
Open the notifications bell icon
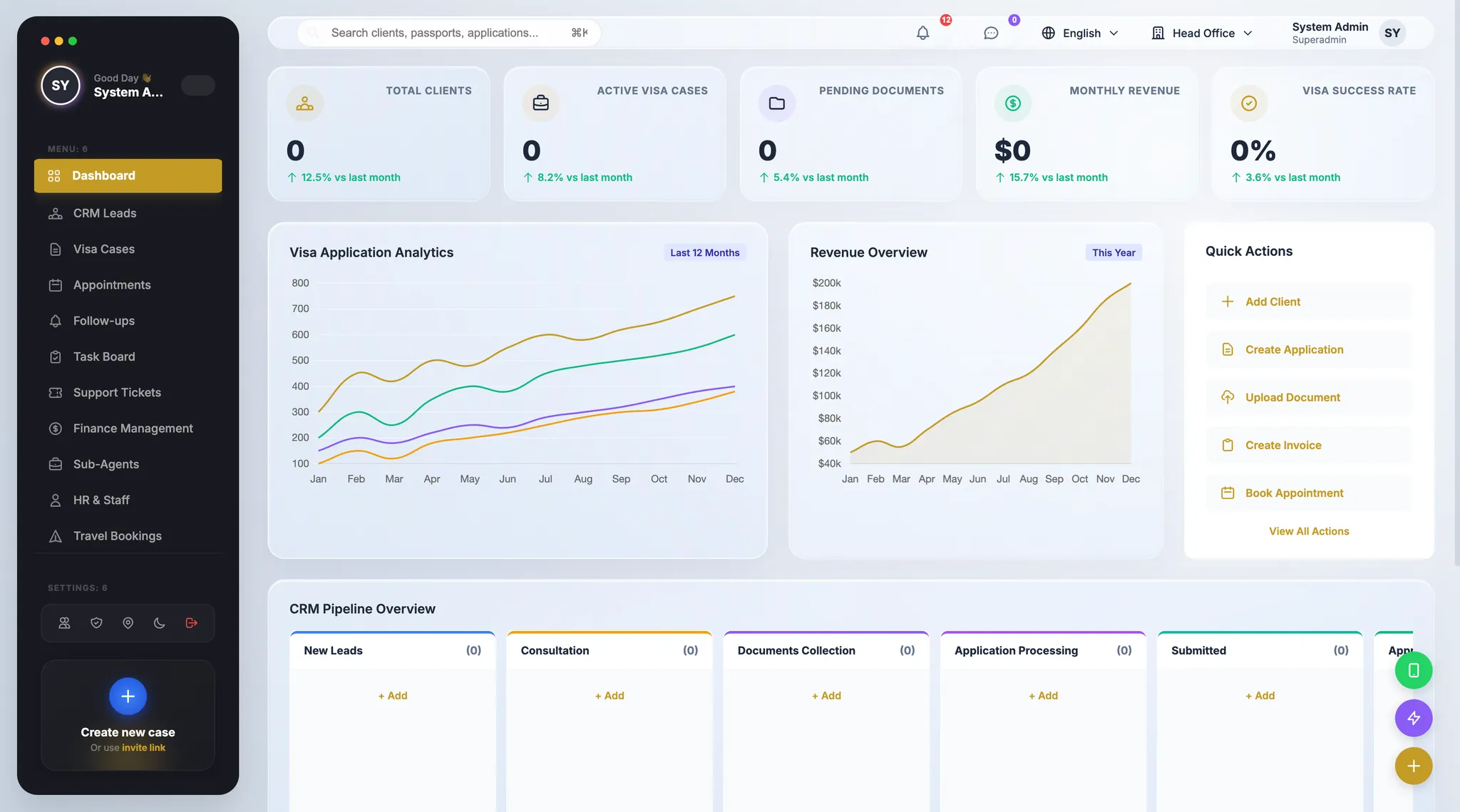(922, 33)
